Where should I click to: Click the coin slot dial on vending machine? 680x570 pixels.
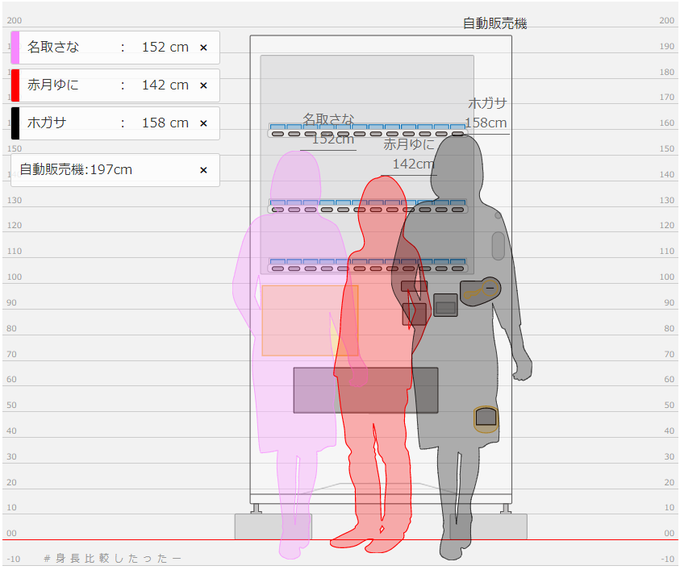point(490,288)
